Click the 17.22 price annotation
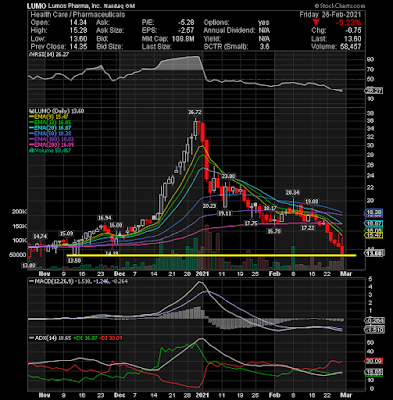This screenshot has width=393, height=400. click(x=308, y=228)
